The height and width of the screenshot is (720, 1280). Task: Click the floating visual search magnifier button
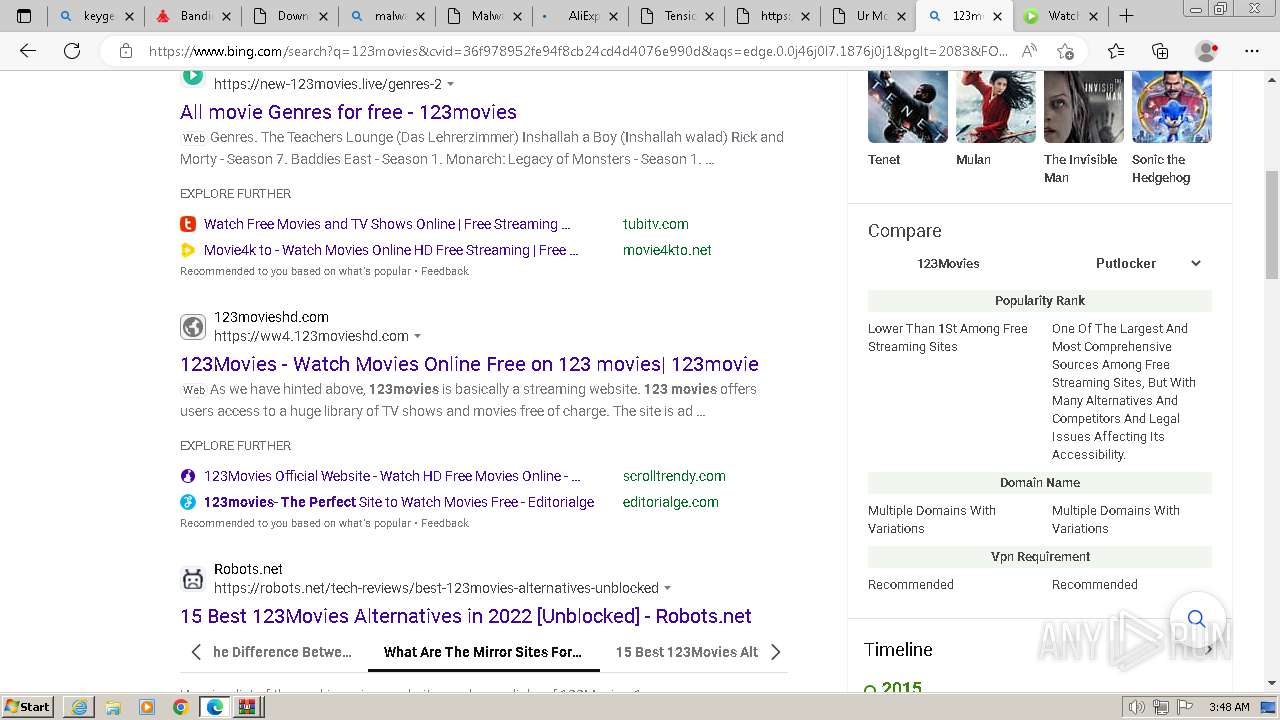click(1196, 618)
